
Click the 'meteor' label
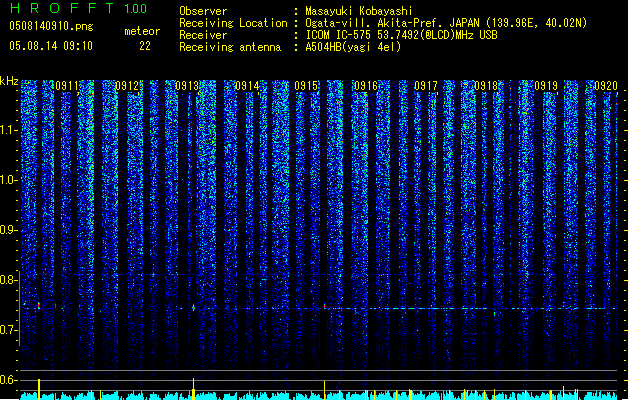[x=142, y=31]
